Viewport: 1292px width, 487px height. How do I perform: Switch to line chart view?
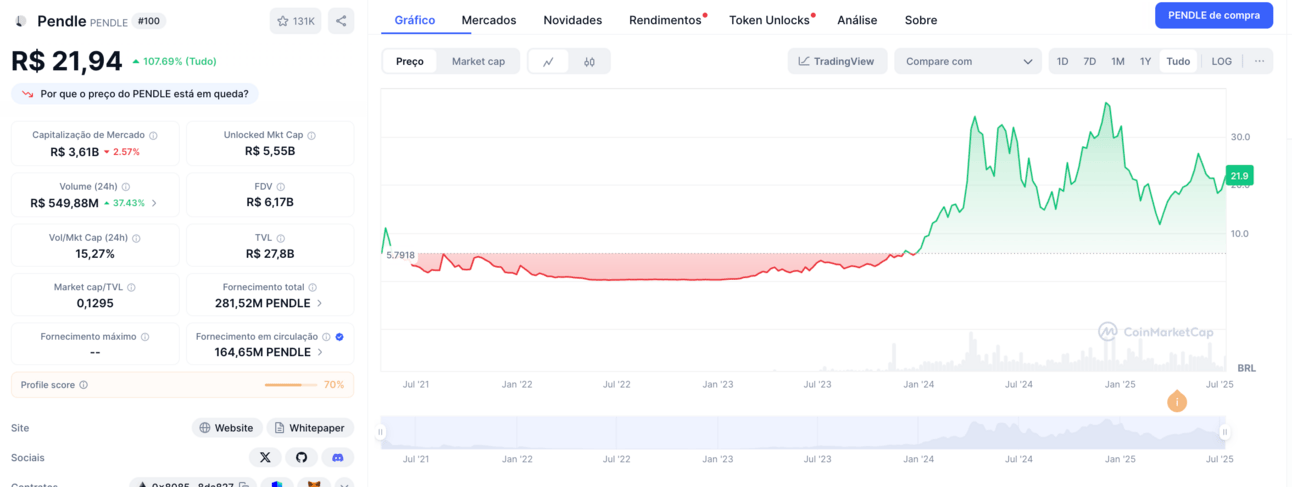click(548, 61)
